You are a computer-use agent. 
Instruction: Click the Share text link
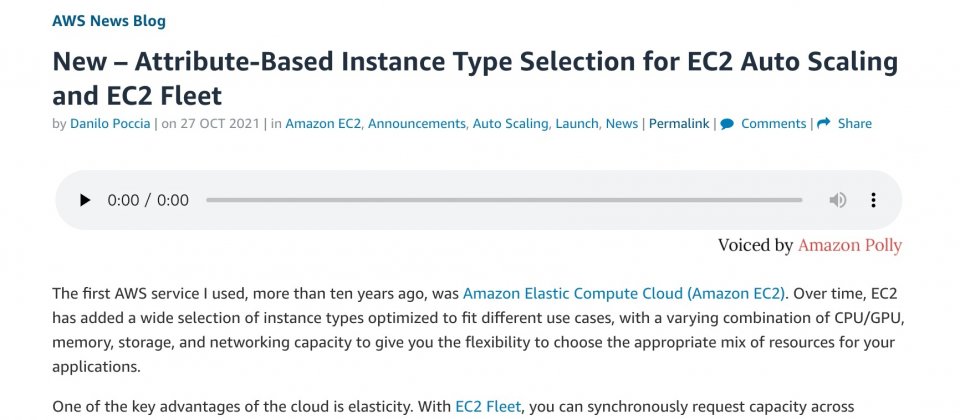click(855, 124)
